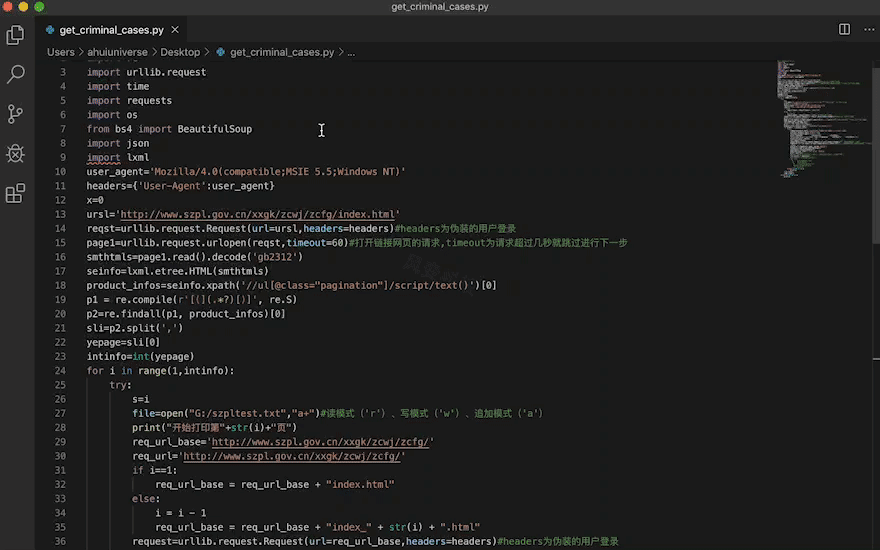Screen dimensions: 880x550
Task: Open the Users breadcrumb segment
Action: (61, 52)
